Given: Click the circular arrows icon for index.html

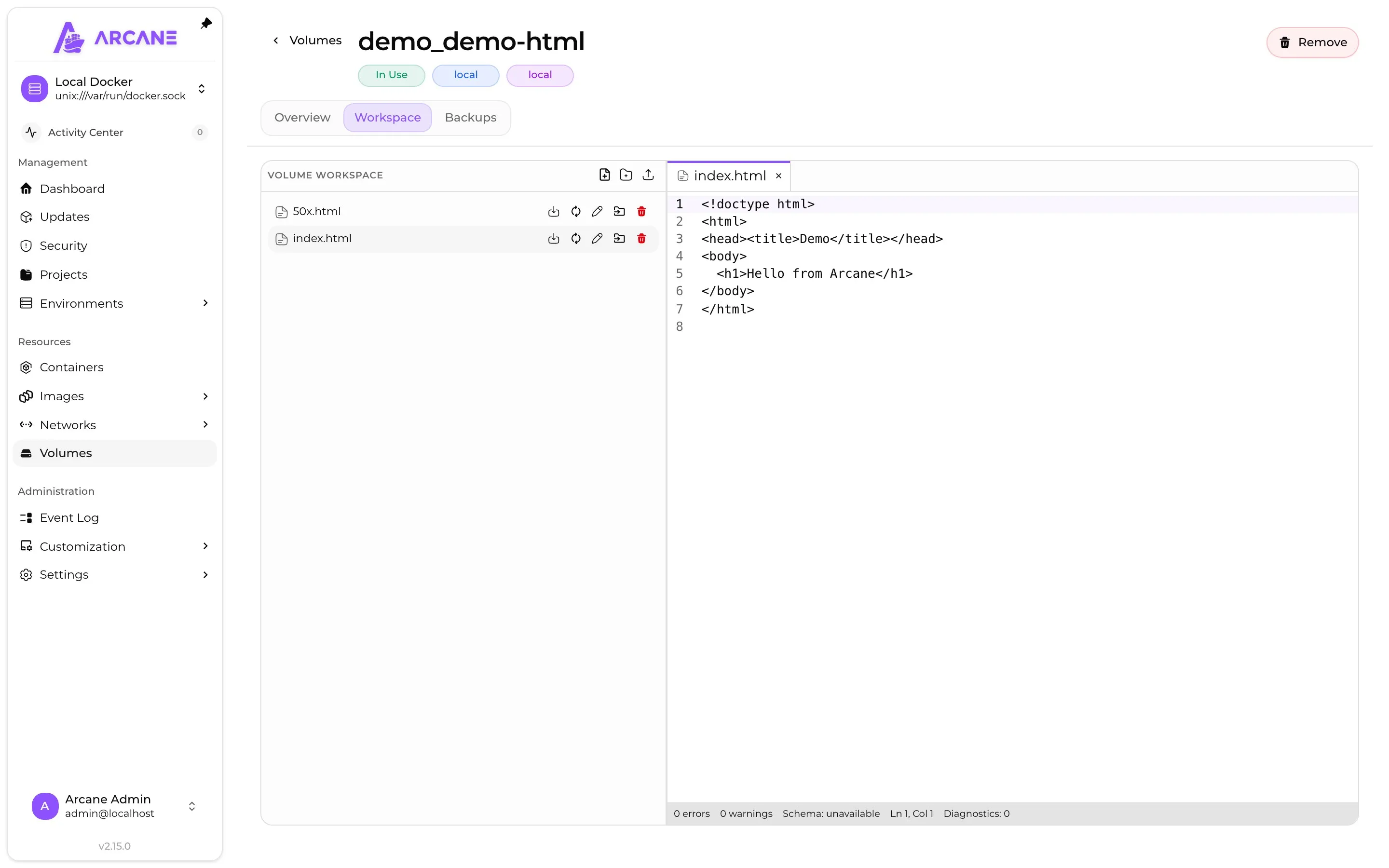Looking at the screenshot, I should point(576,238).
